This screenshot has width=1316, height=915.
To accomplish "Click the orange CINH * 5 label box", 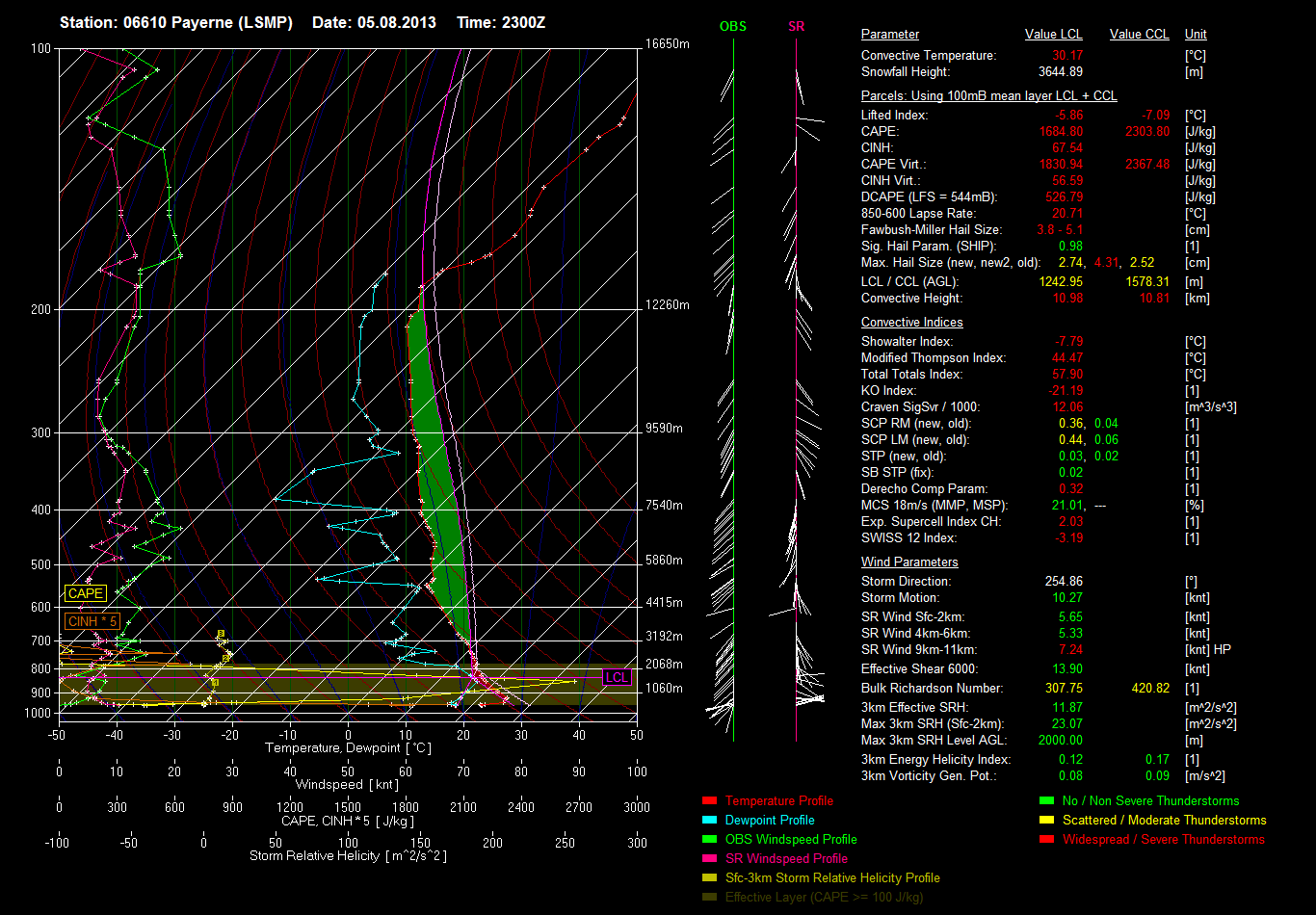I will [92, 622].
